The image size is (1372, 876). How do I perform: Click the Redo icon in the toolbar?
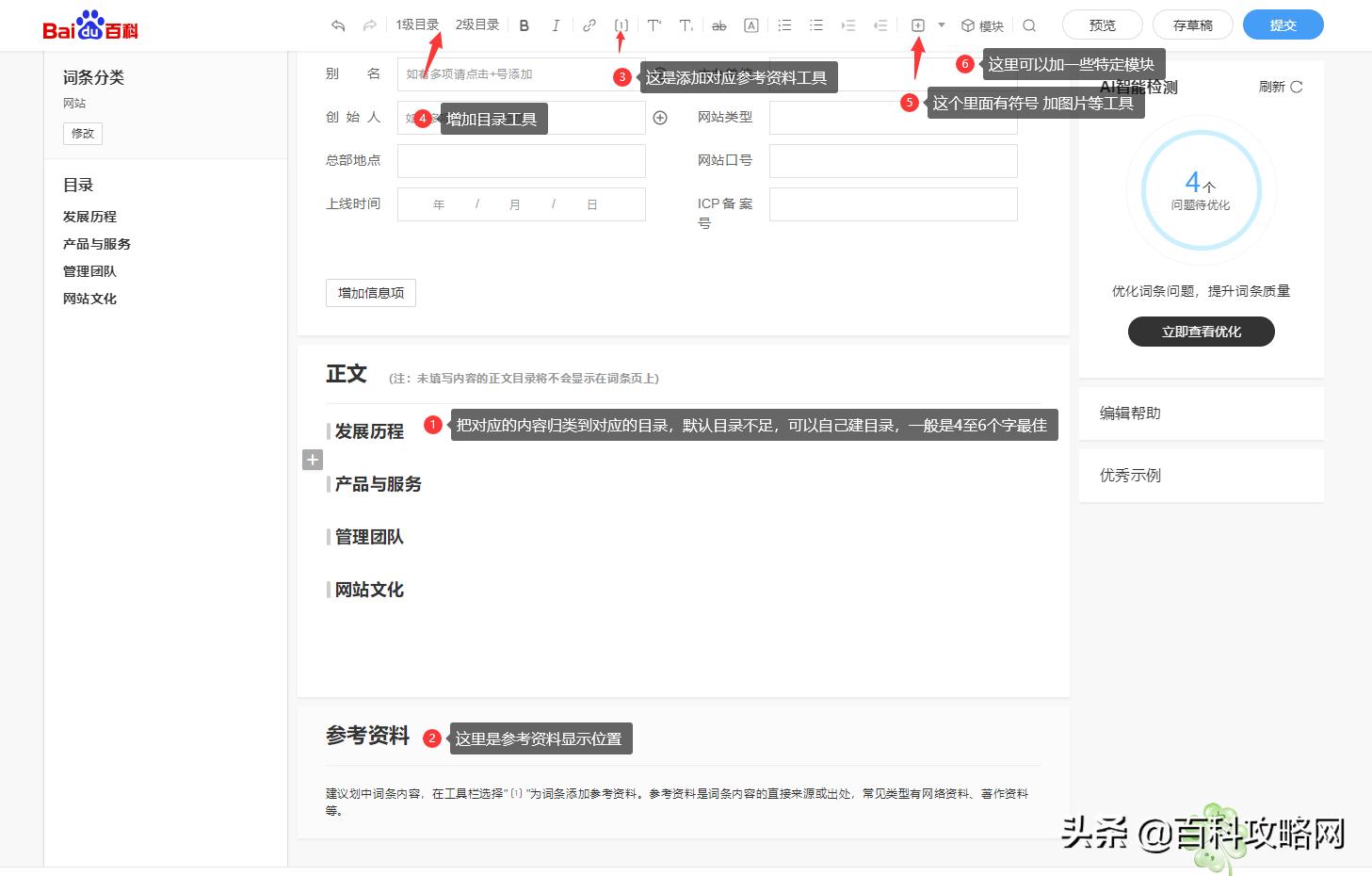click(370, 24)
